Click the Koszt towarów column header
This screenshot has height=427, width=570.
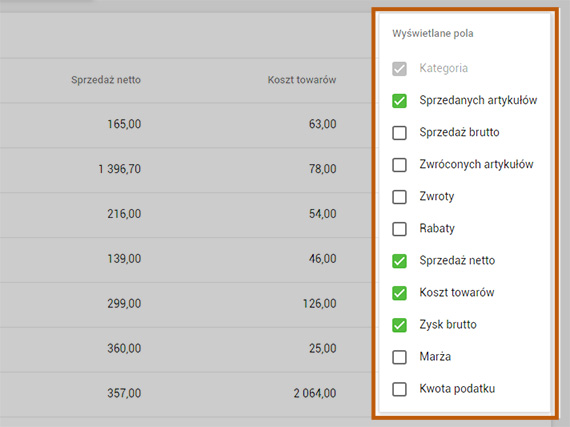pyautogui.click(x=302, y=80)
